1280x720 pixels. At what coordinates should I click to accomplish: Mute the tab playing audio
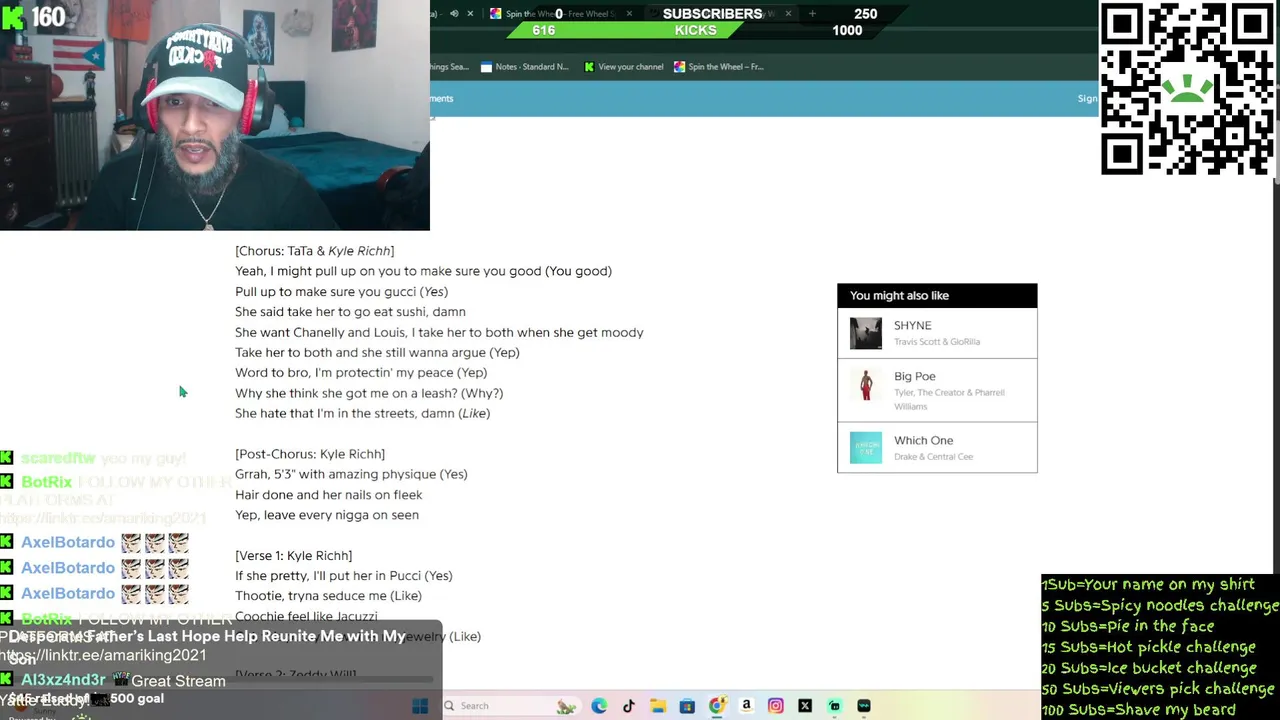click(x=454, y=14)
